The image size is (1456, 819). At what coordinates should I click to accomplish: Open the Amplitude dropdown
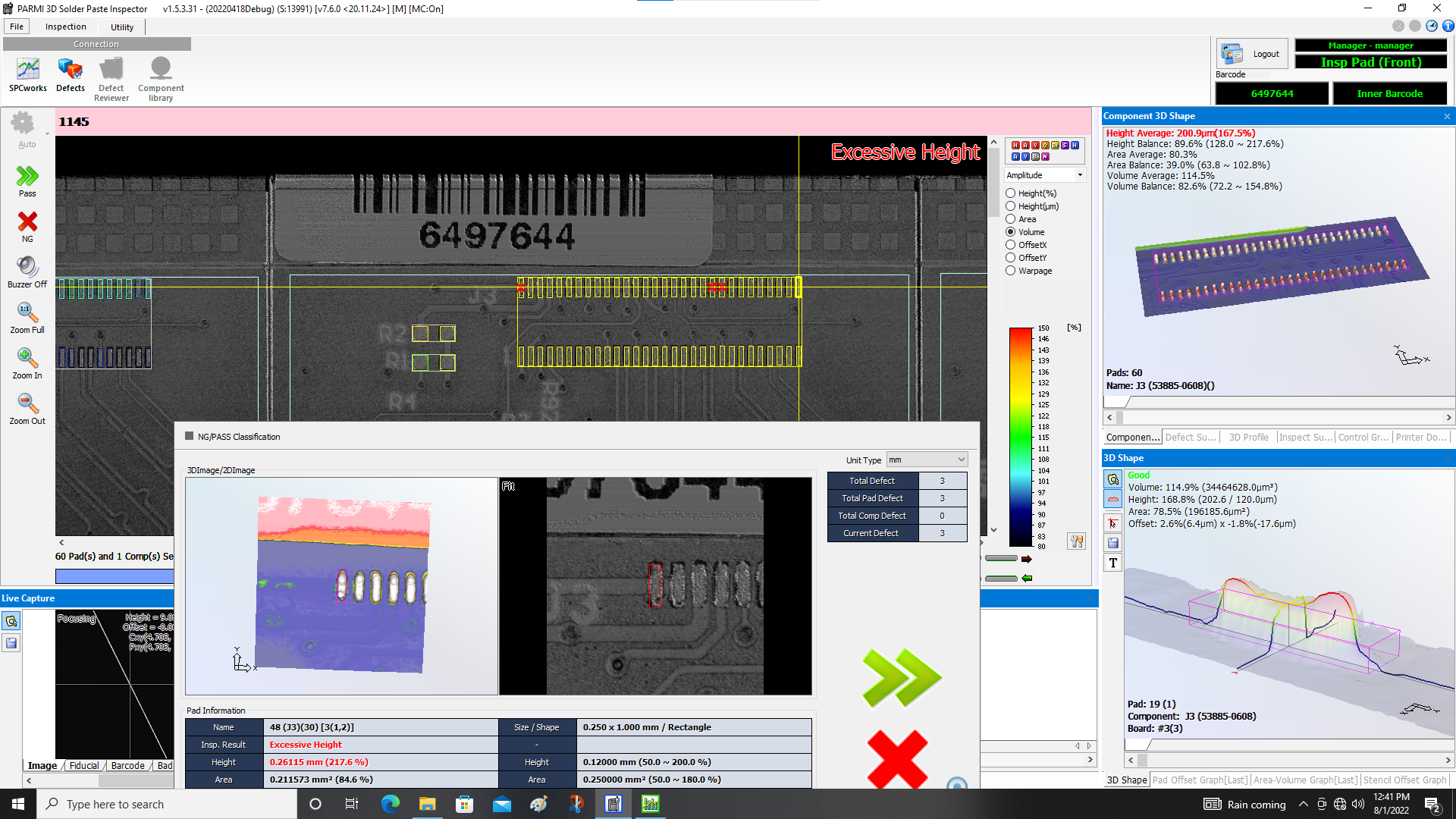1045,175
